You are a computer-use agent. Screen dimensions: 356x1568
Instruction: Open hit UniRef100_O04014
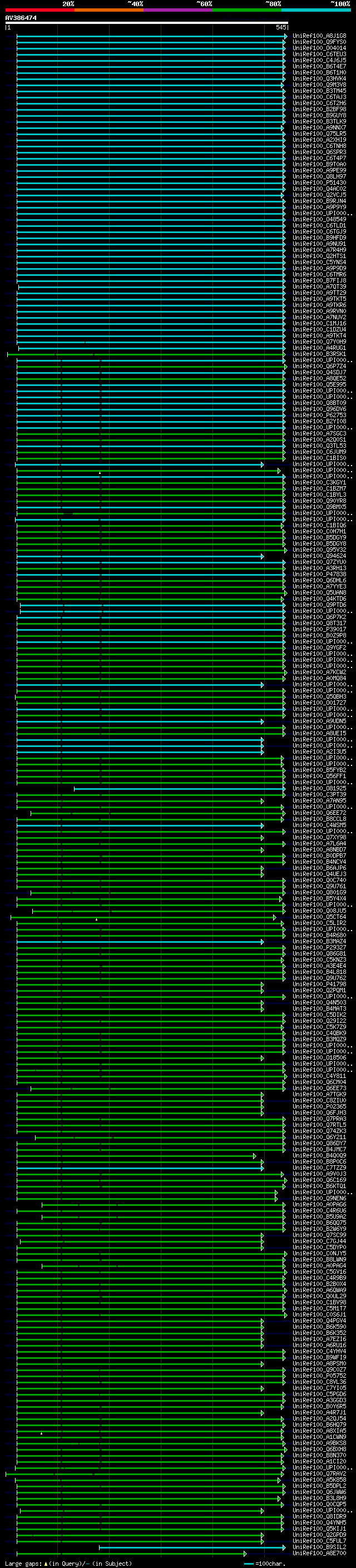(319, 48)
